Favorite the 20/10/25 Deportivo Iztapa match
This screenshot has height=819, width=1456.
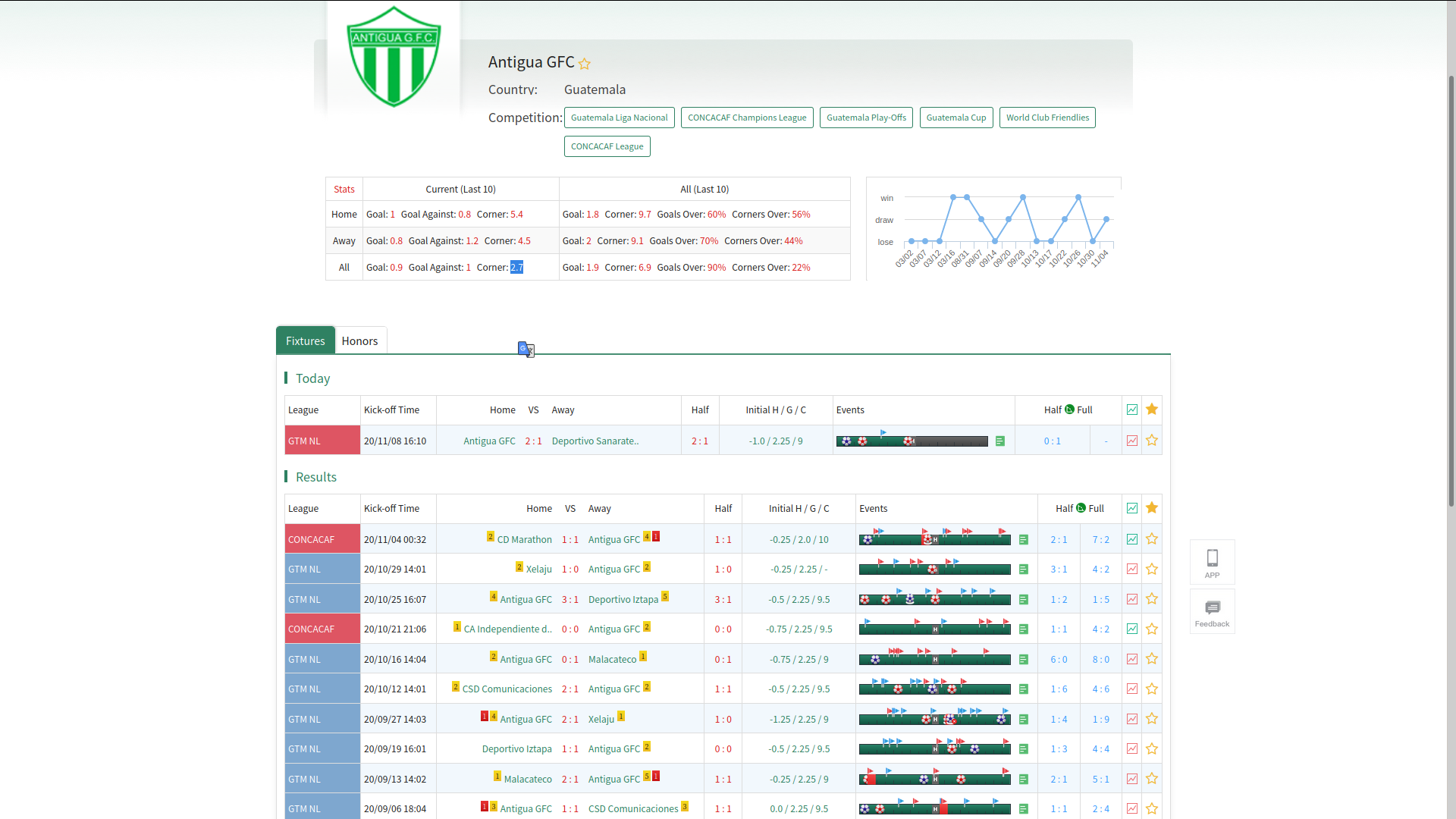[1152, 599]
